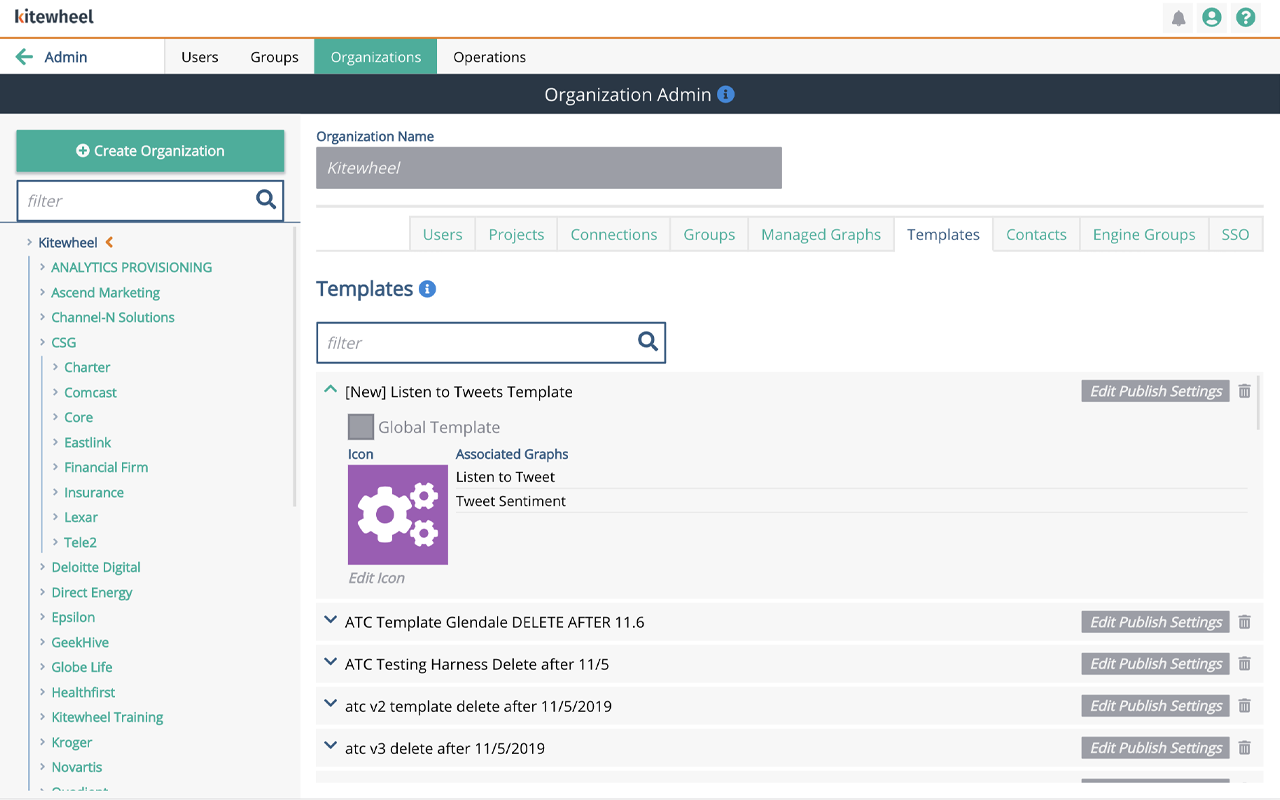Expand the atc v3 delete template row
Image resolution: width=1280 pixels, height=800 pixels.
pyautogui.click(x=331, y=747)
